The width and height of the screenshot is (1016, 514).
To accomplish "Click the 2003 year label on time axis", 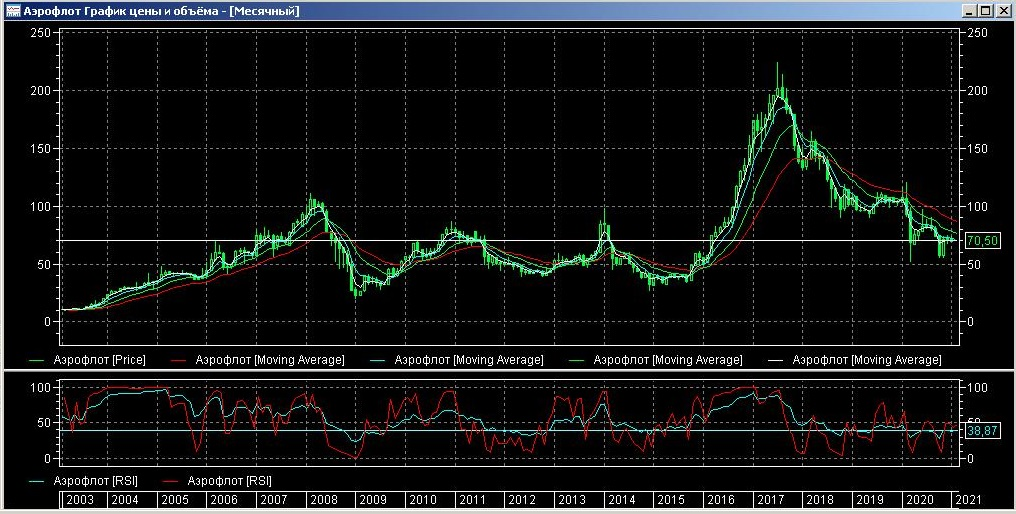I will pyautogui.click(x=80, y=500).
